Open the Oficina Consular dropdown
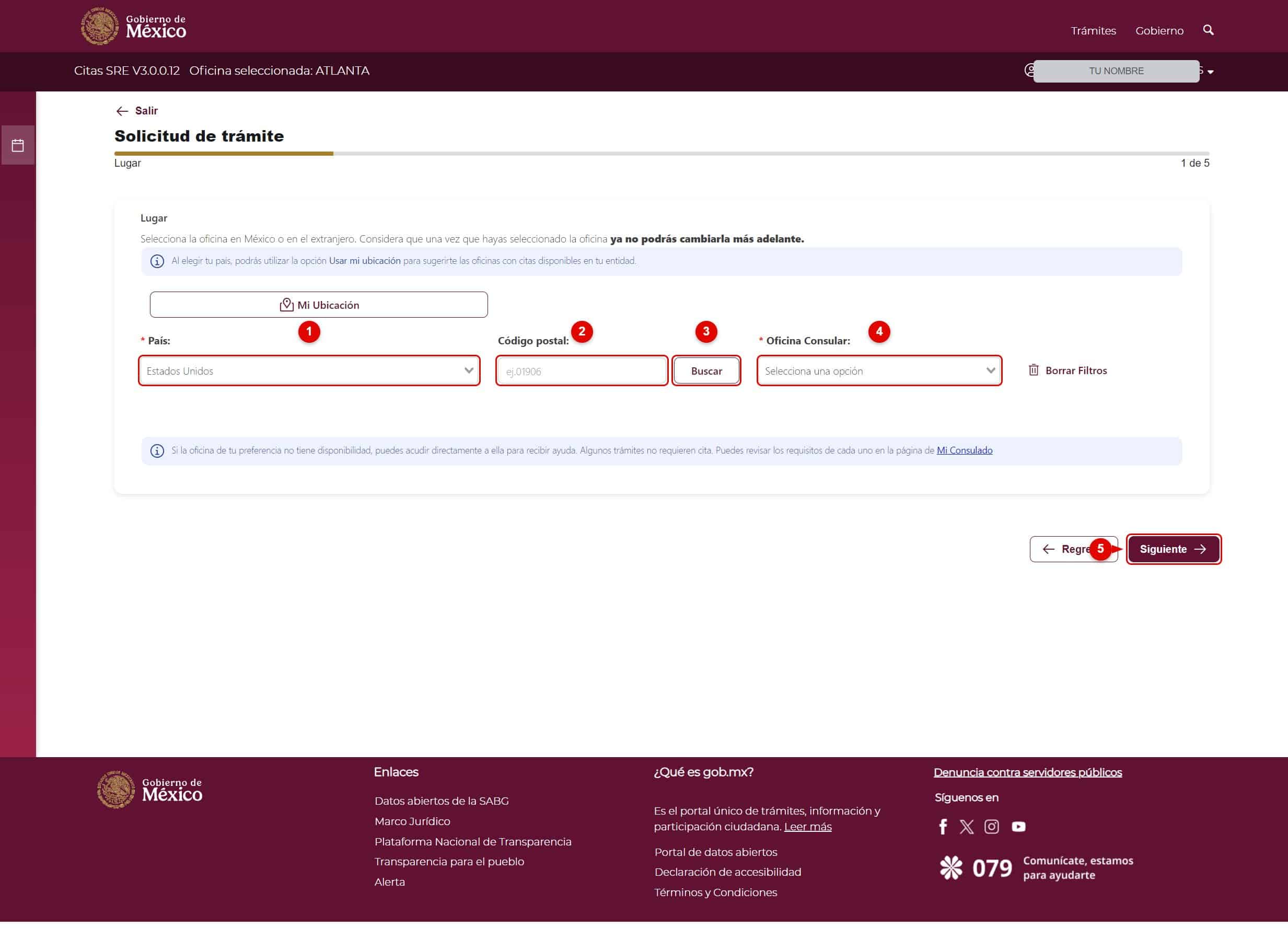1288x951 pixels. pyautogui.click(x=879, y=370)
